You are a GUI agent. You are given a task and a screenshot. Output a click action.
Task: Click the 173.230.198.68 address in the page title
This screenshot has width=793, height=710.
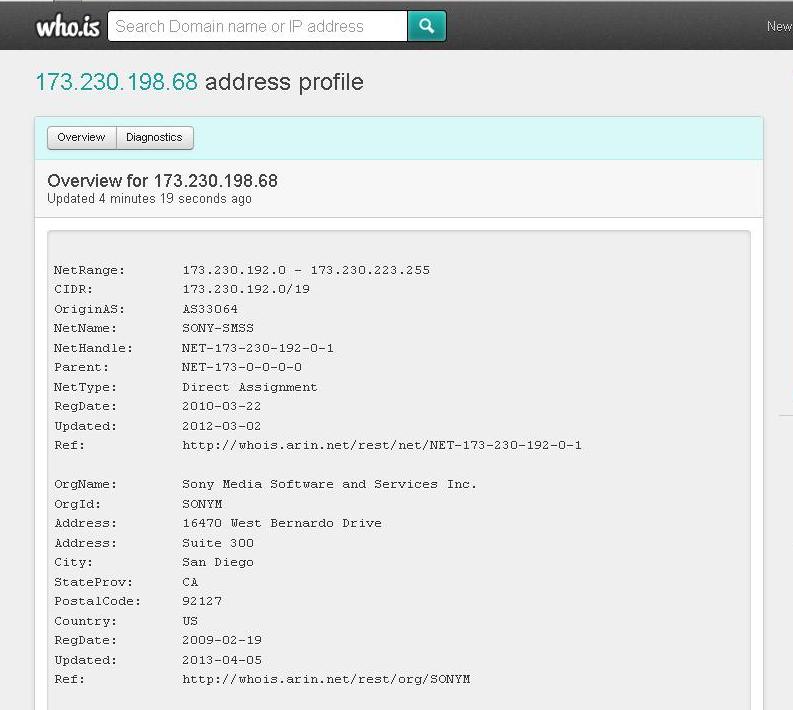[116, 82]
